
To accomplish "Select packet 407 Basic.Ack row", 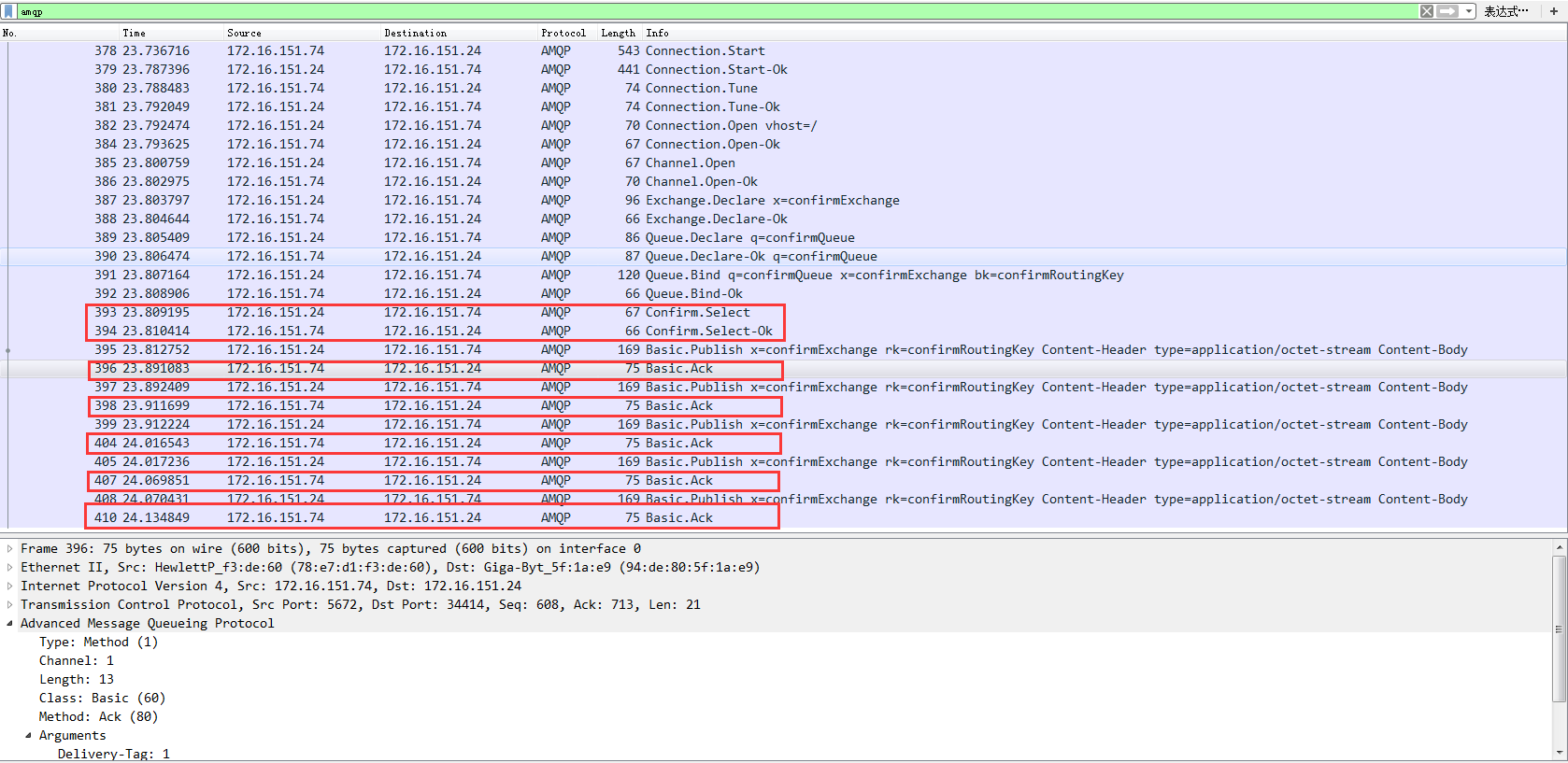I will coord(783,480).
